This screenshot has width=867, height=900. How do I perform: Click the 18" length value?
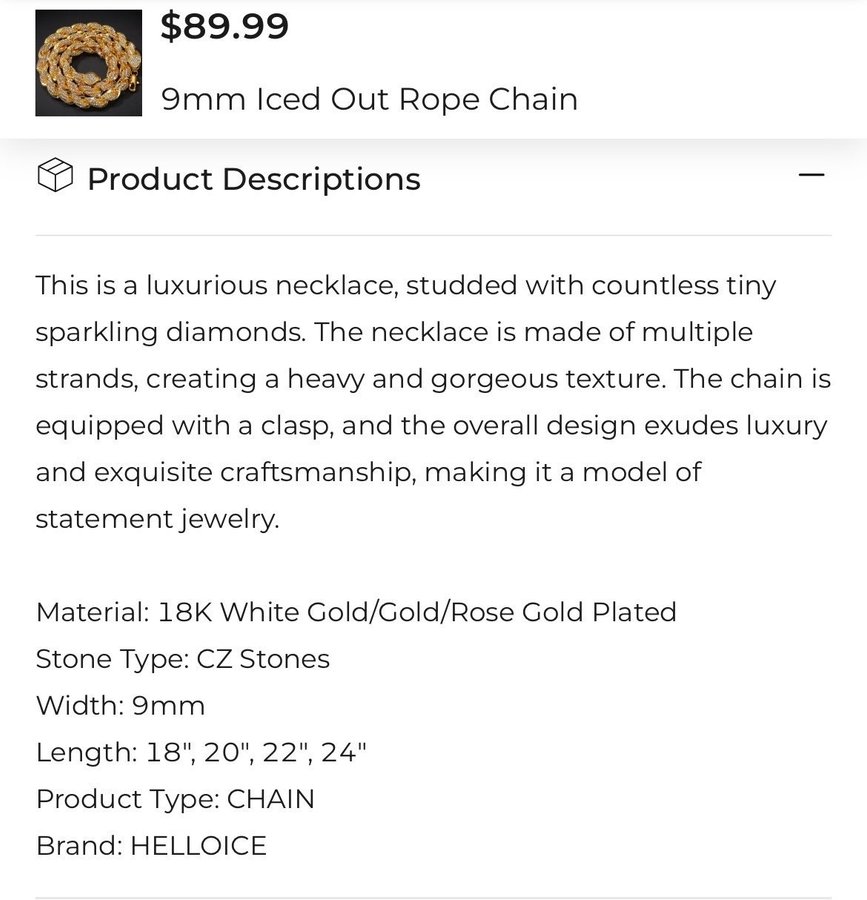[170, 752]
